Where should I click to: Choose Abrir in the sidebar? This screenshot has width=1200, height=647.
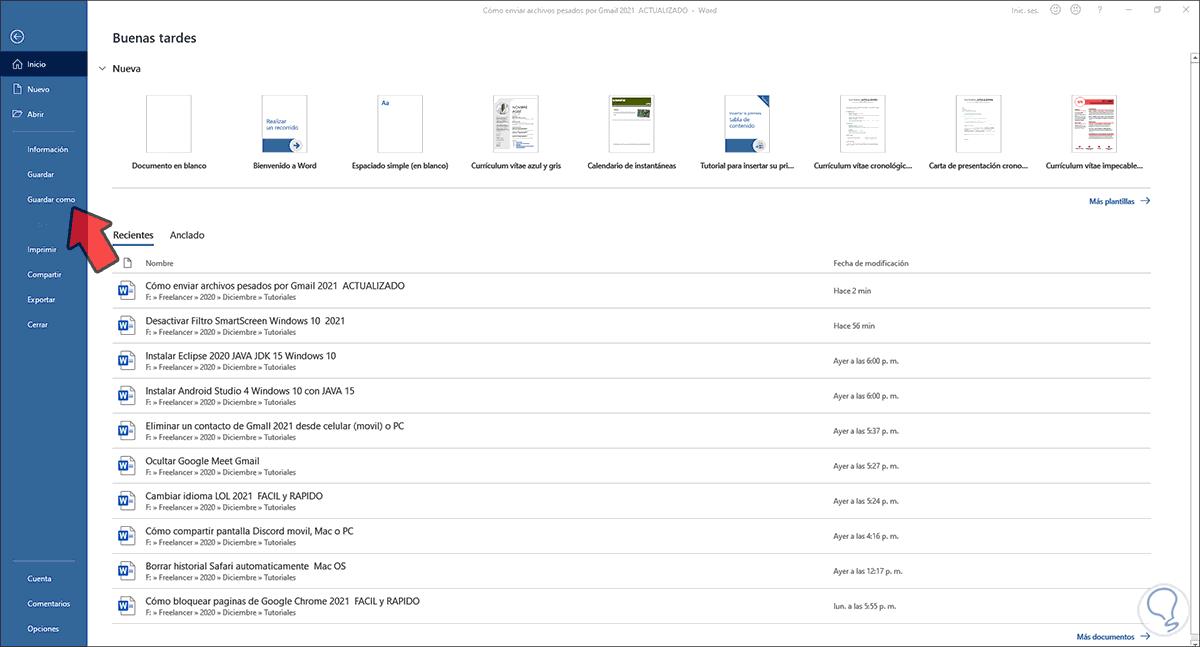[44, 114]
